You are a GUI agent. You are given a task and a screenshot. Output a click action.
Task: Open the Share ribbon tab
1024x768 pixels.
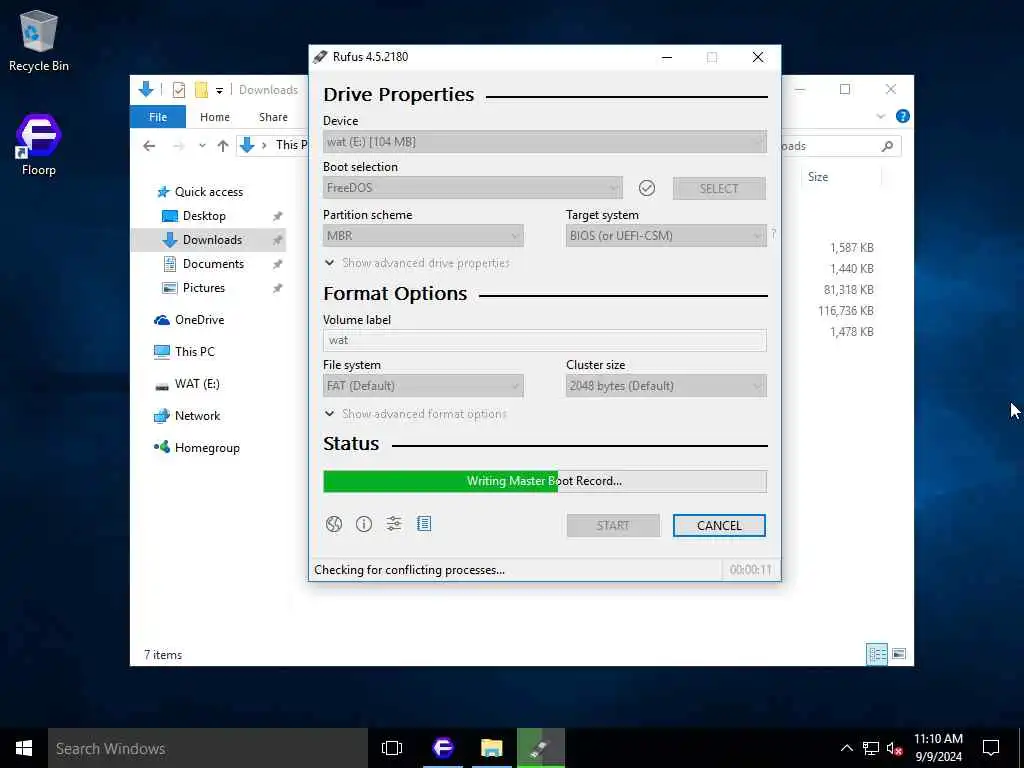pos(273,117)
